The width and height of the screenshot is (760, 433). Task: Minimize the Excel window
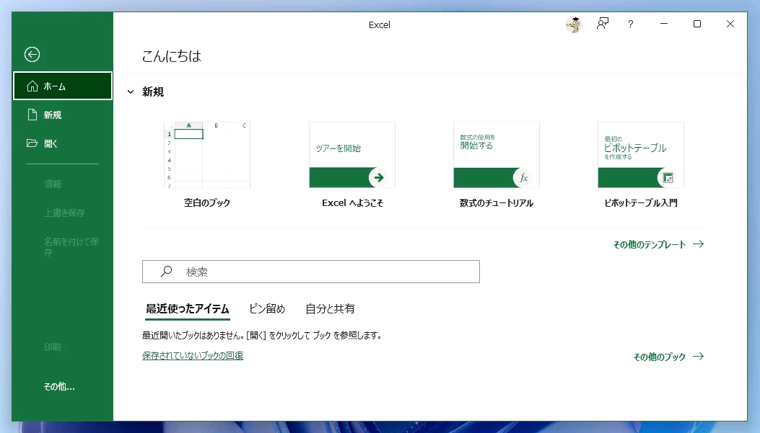tap(664, 24)
